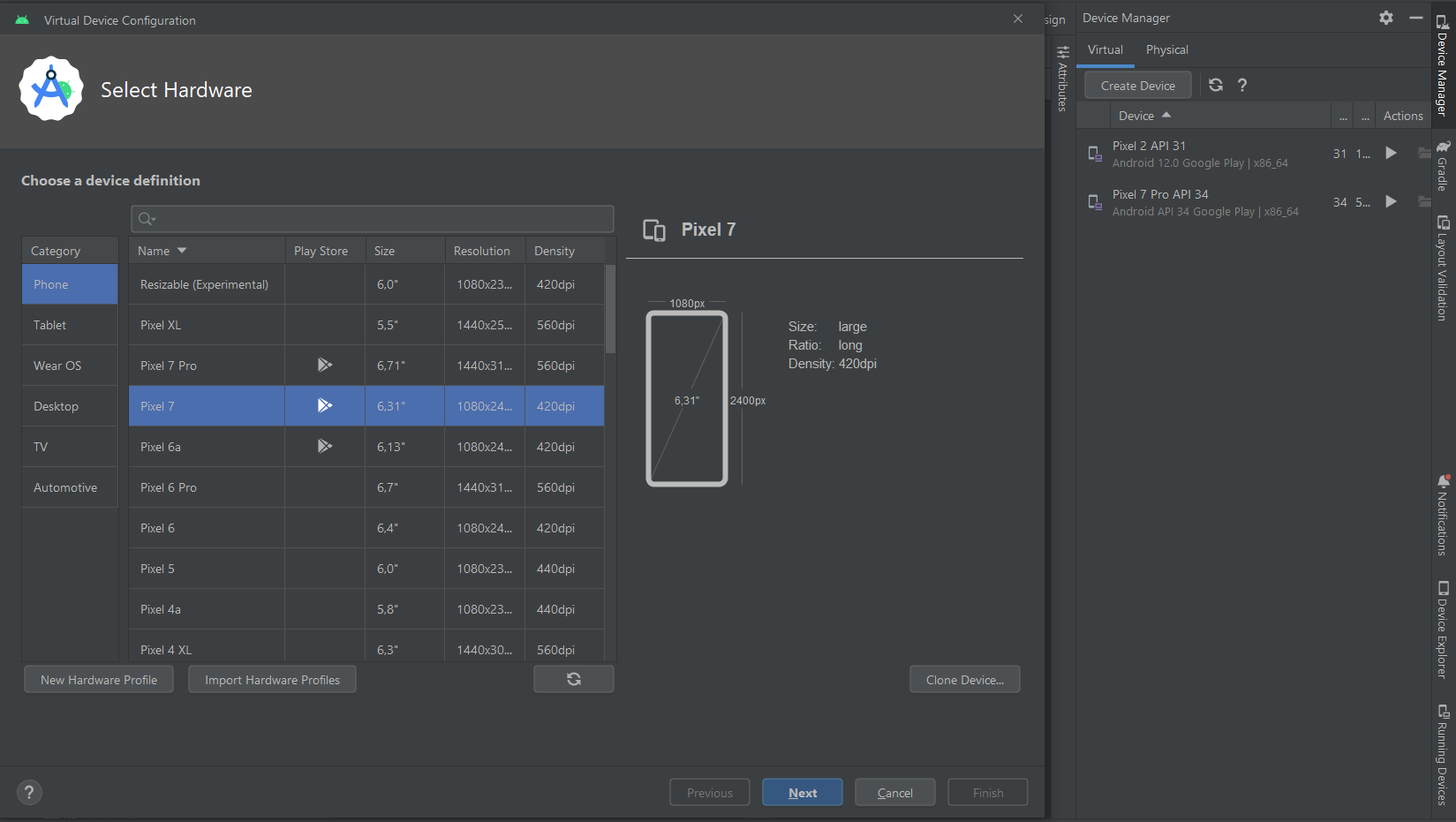Click Play Store column header

click(x=325, y=251)
